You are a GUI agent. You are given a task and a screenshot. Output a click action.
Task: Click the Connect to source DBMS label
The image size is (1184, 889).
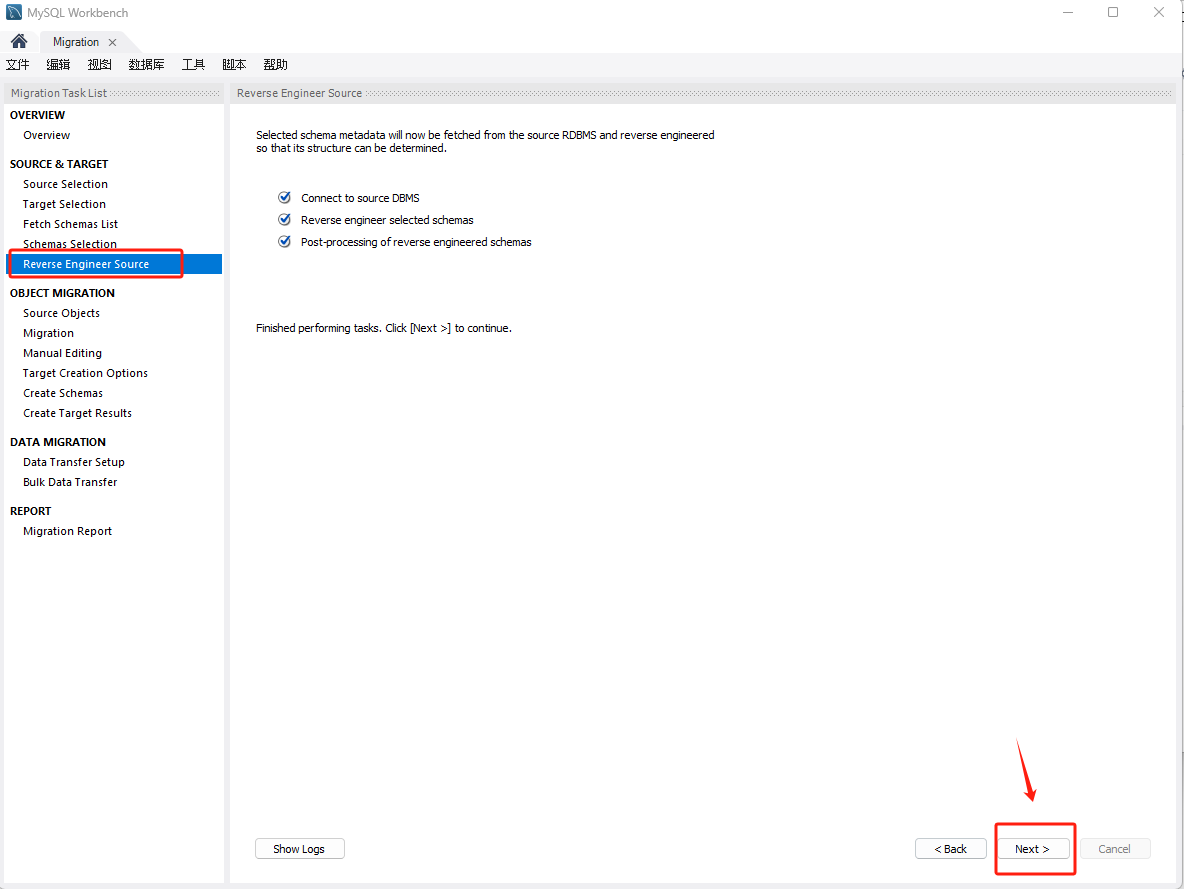tap(360, 198)
